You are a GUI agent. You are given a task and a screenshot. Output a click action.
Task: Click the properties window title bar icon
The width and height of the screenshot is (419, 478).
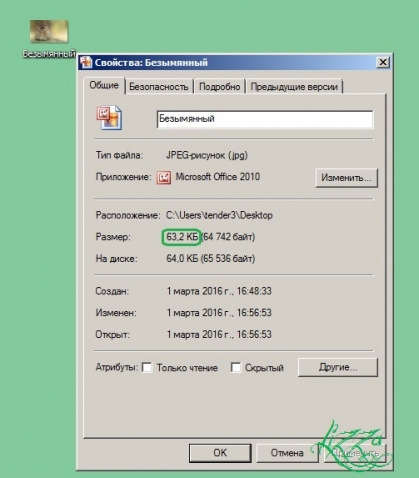point(86,62)
